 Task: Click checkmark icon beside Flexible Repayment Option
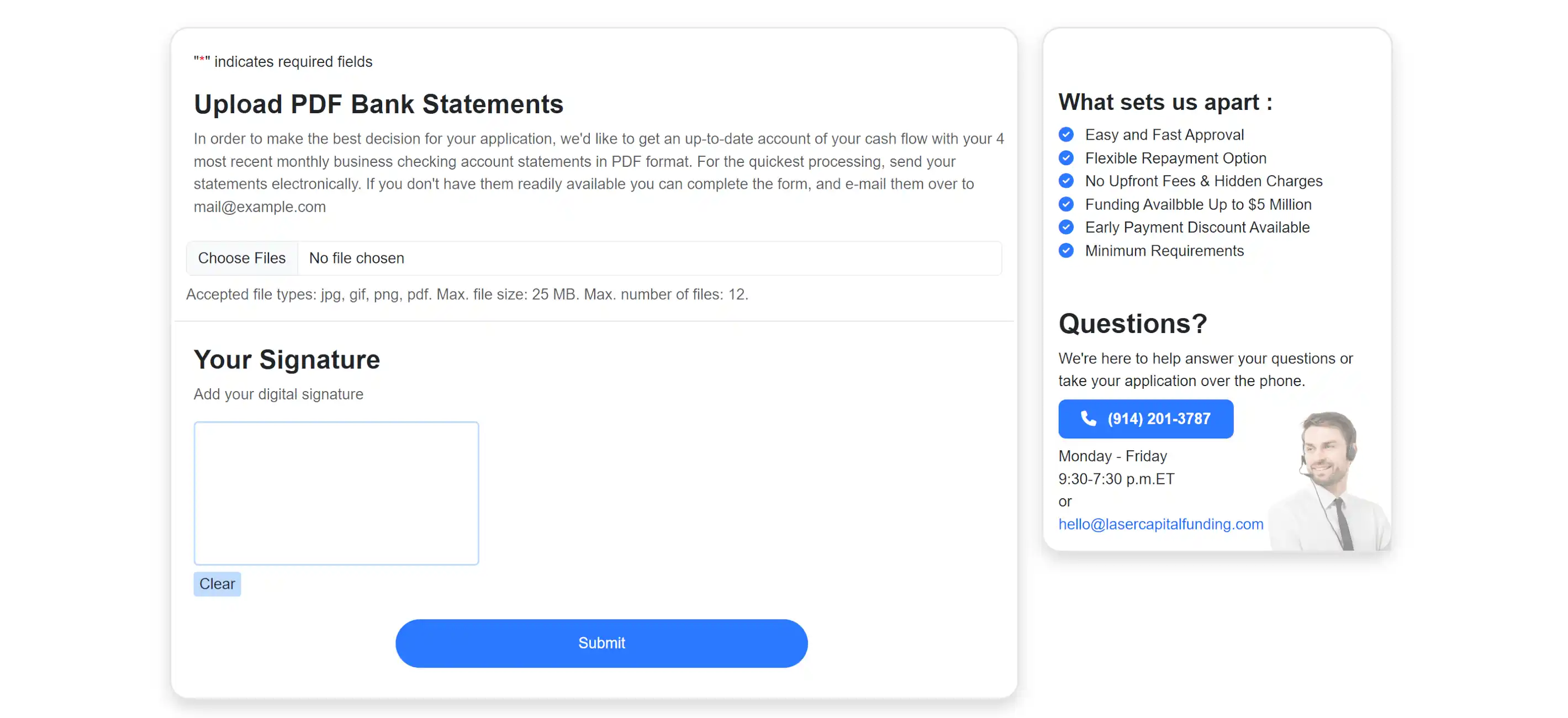click(x=1066, y=158)
